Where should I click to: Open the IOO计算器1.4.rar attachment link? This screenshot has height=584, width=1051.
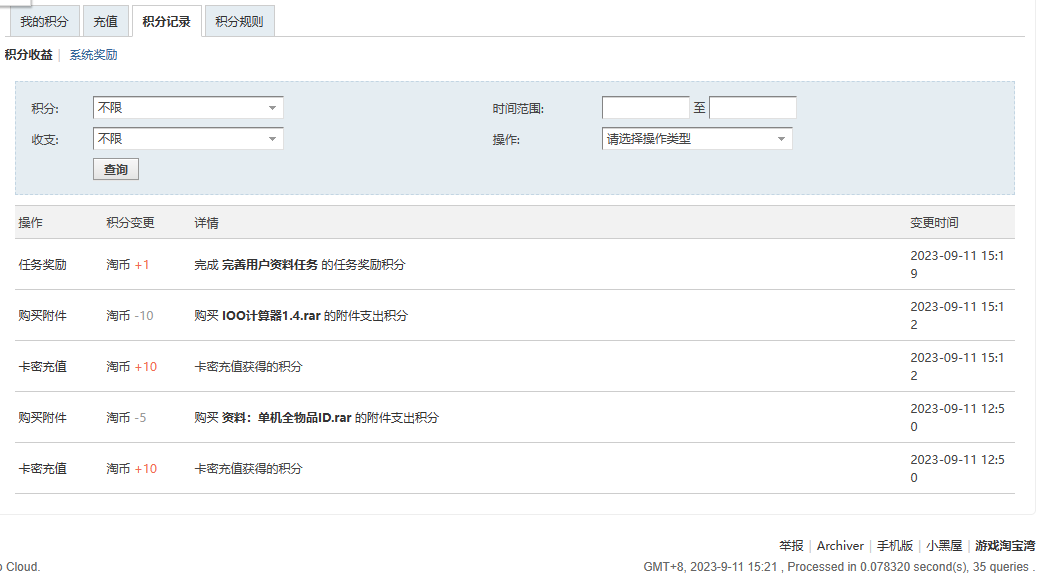pyautogui.click(x=271, y=316)
